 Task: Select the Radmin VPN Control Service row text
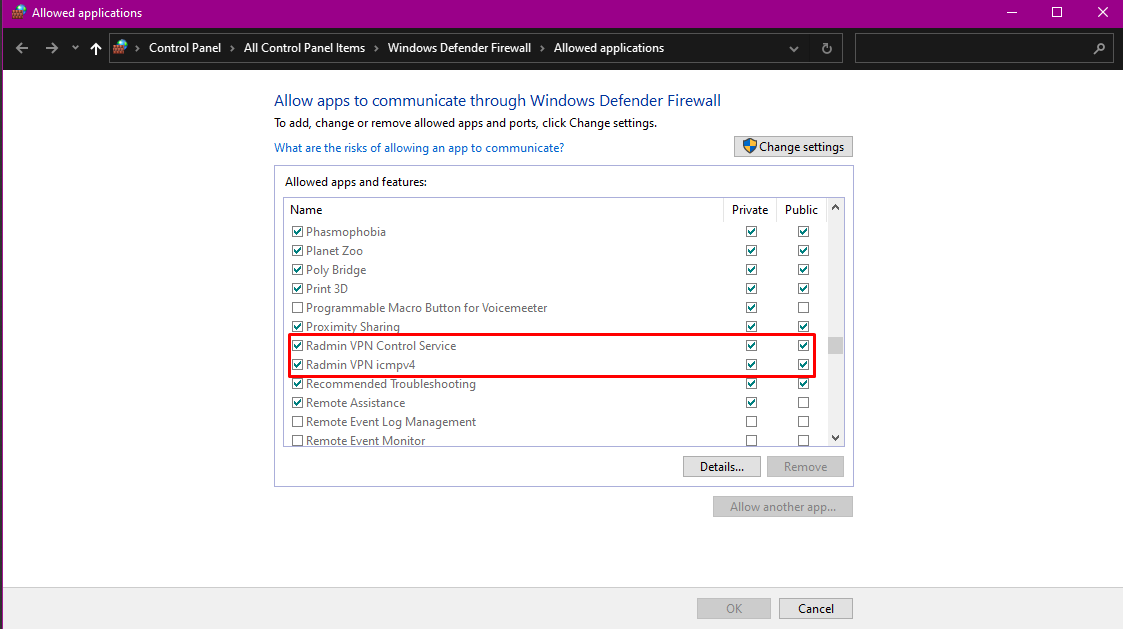coord(381,345)
